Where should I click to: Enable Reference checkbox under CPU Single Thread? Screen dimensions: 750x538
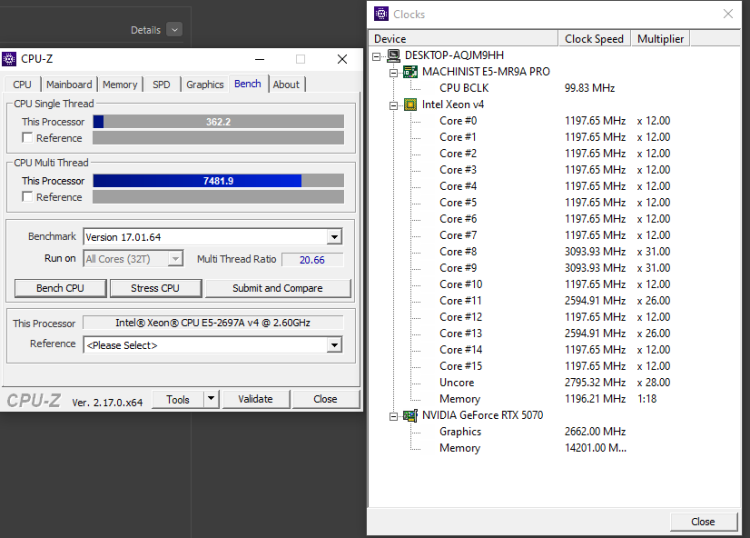point(27,138)
